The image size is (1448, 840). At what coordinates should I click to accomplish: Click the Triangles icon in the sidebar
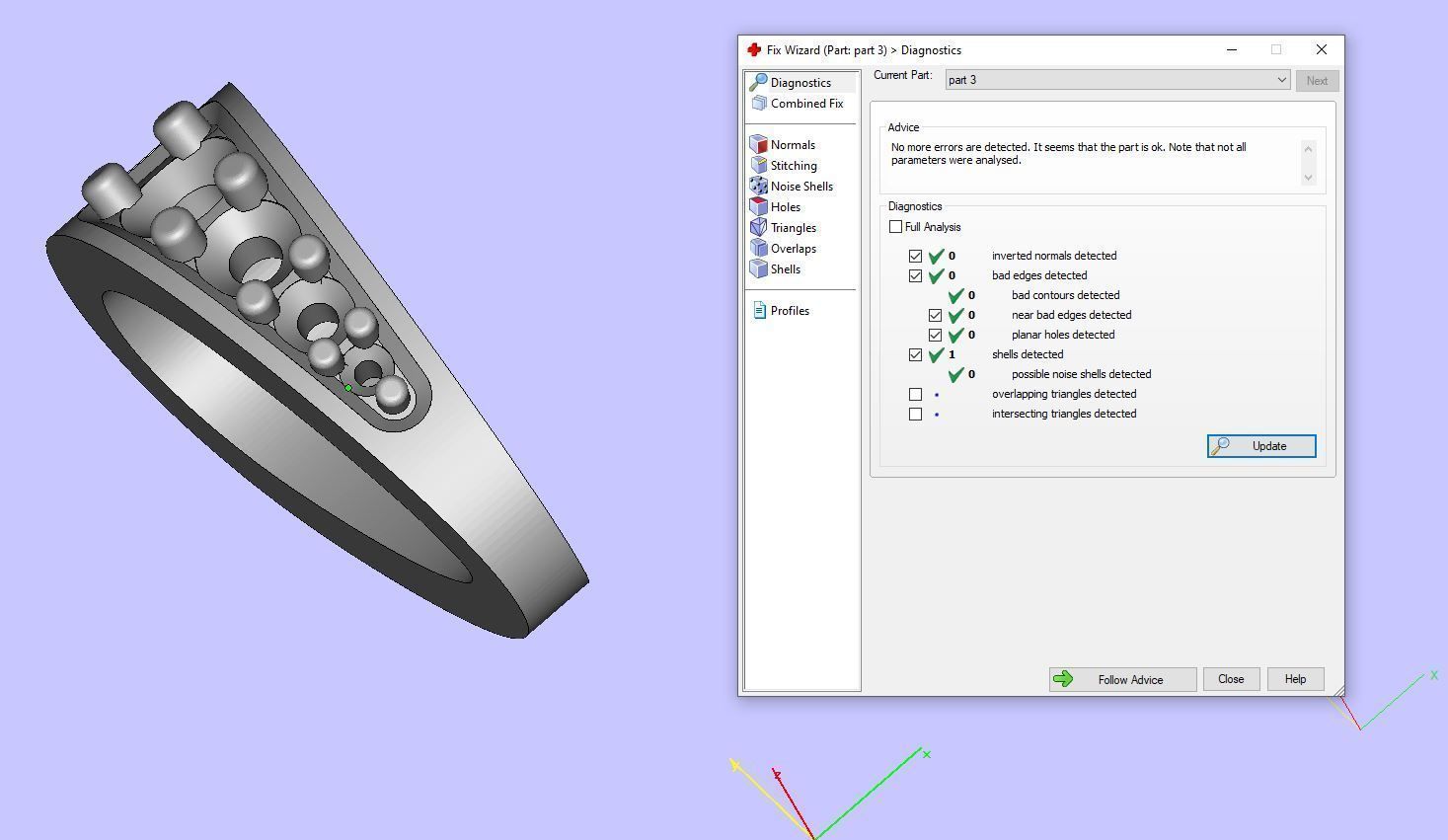(758, 227)
